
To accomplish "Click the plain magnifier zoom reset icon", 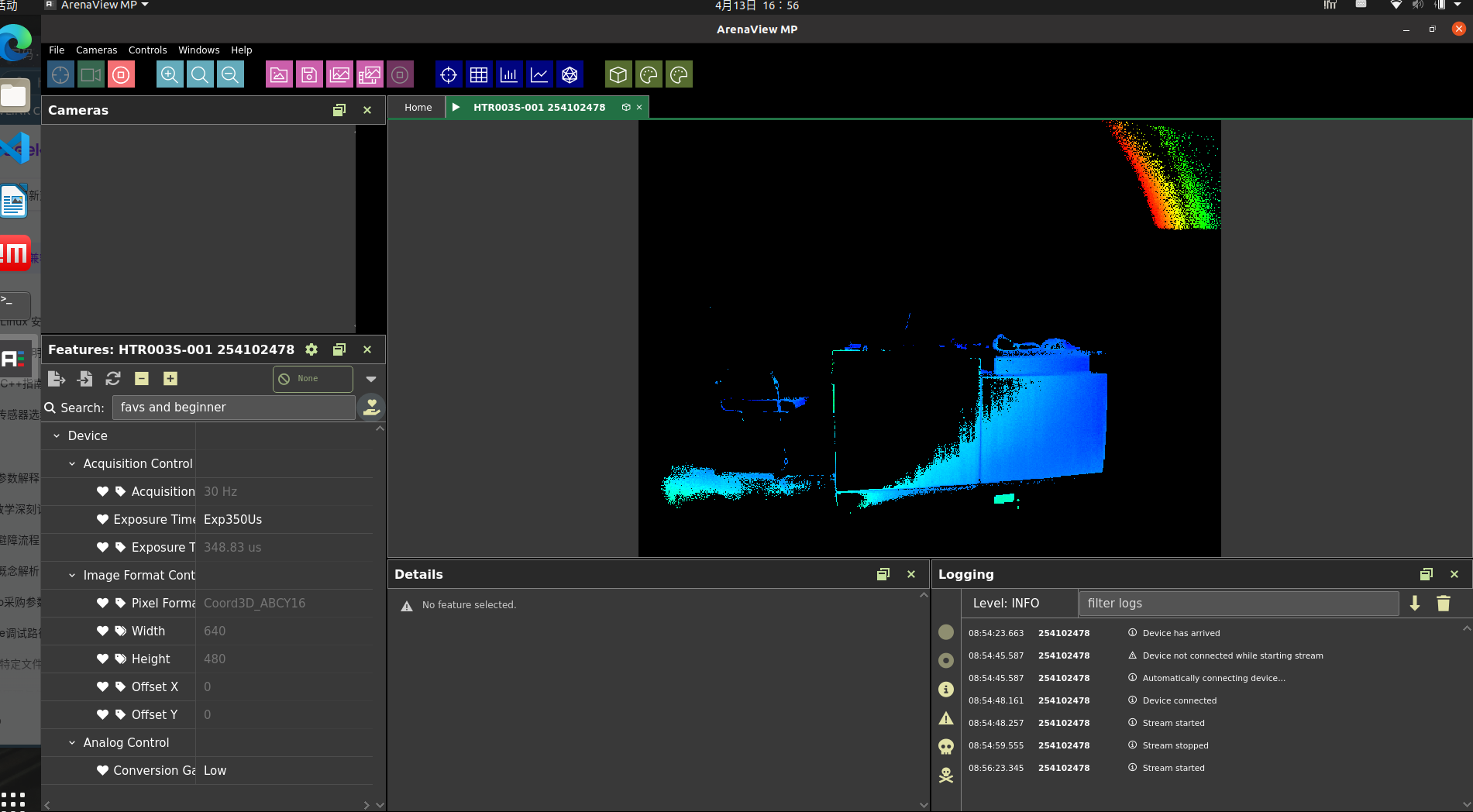I will [x=200, y=75].
